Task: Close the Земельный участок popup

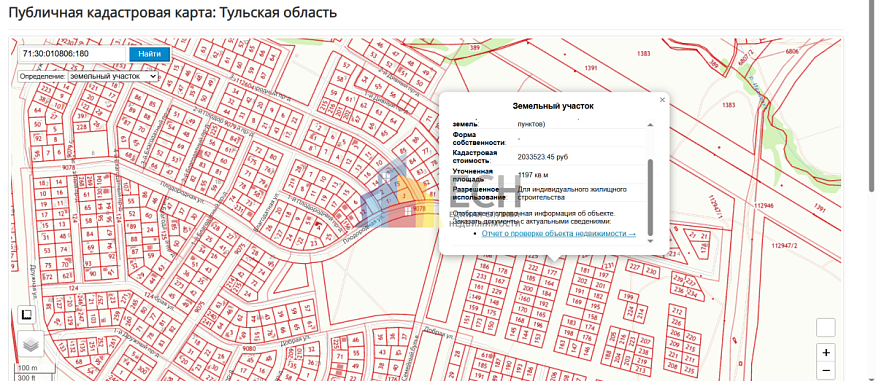Action: [662, 100]
